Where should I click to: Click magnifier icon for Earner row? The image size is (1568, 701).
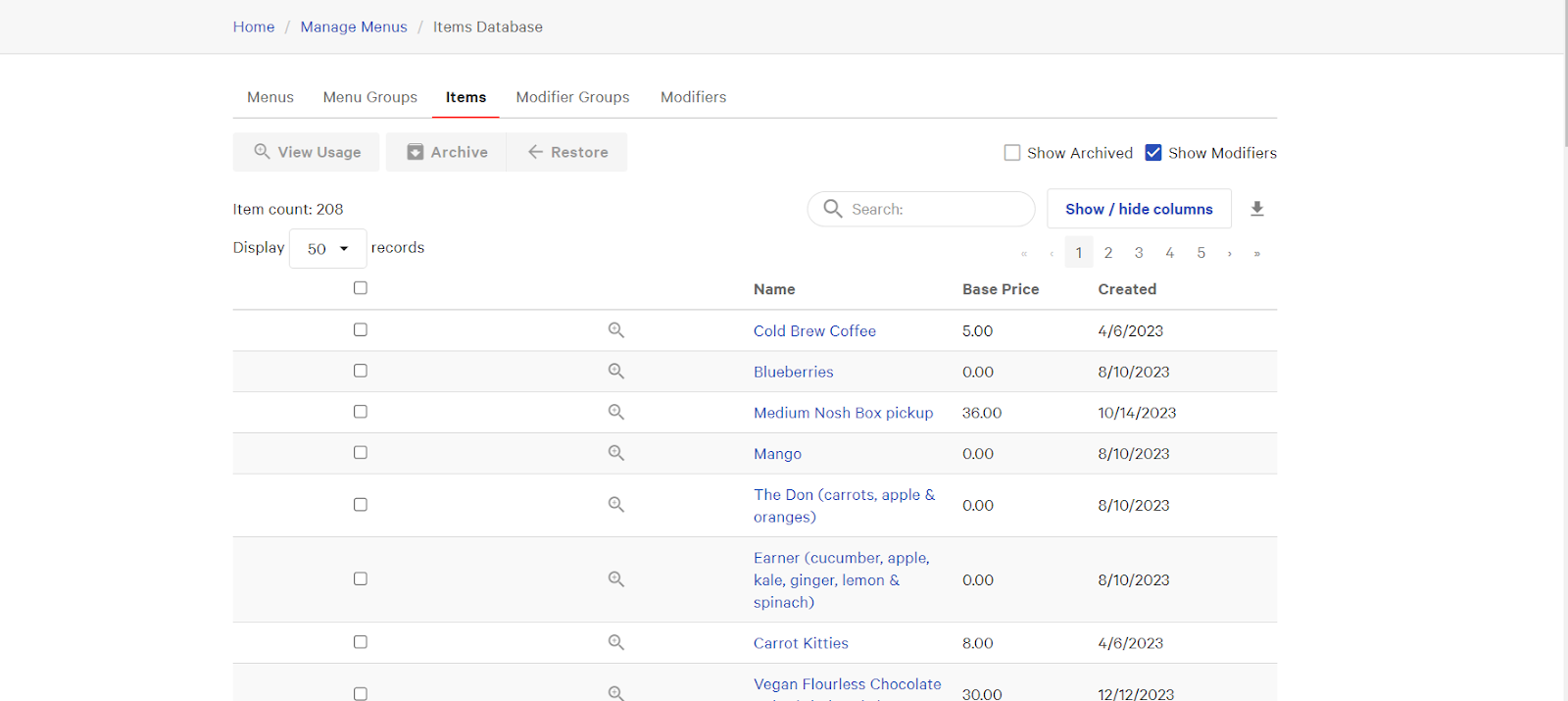click(x=615, y=579)
